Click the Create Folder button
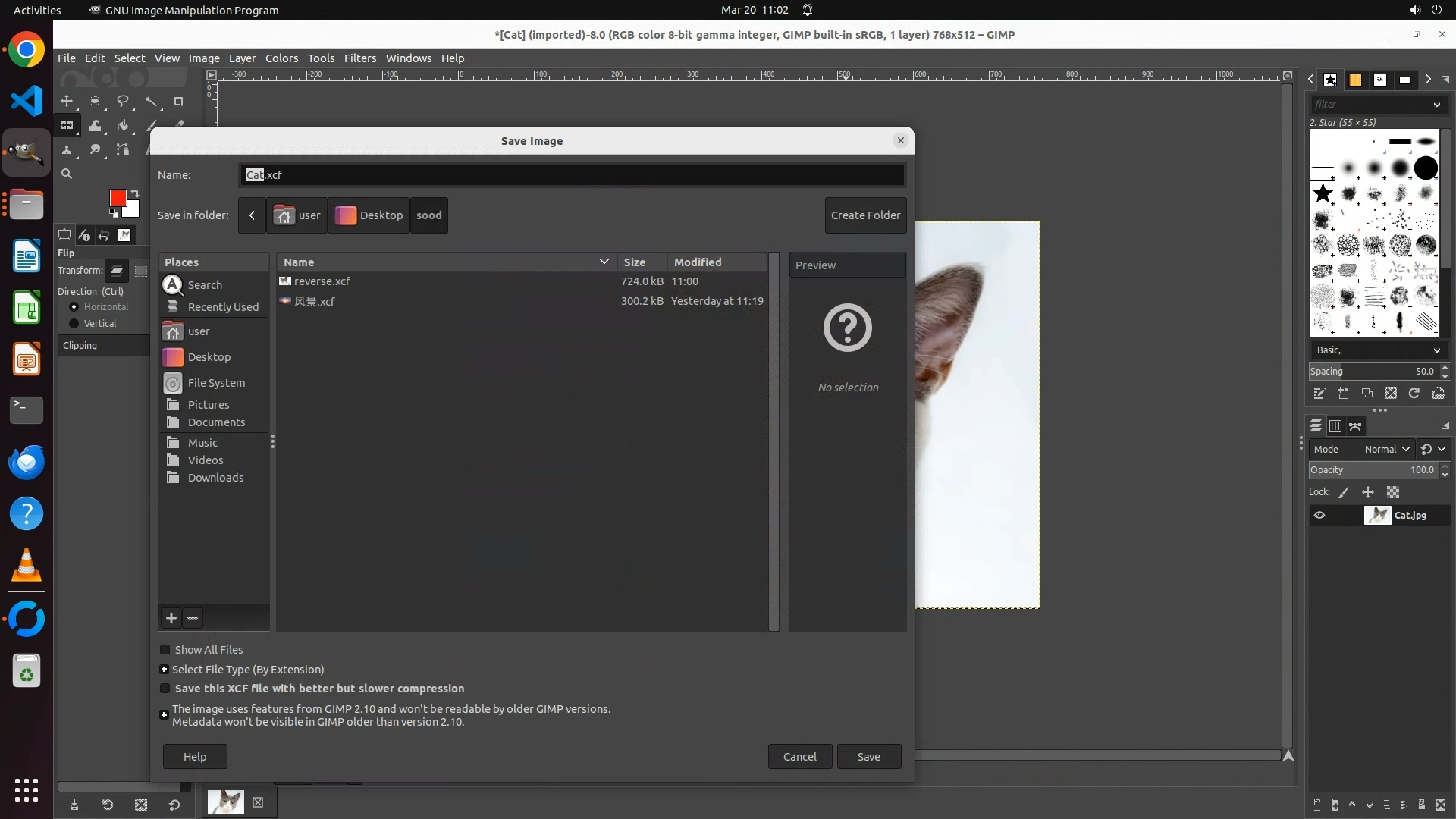 point(865,215)
